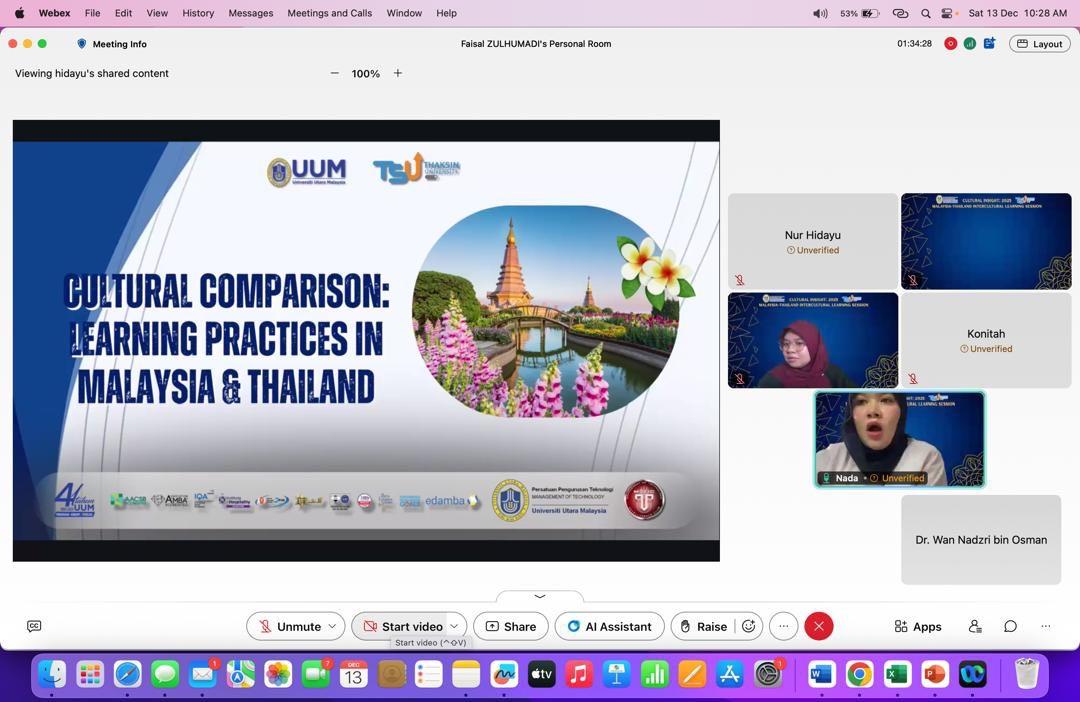The width and height of the screenshot is (1080, 702).
Task: Open the participants panel icon
Action: tap(975, 626)
